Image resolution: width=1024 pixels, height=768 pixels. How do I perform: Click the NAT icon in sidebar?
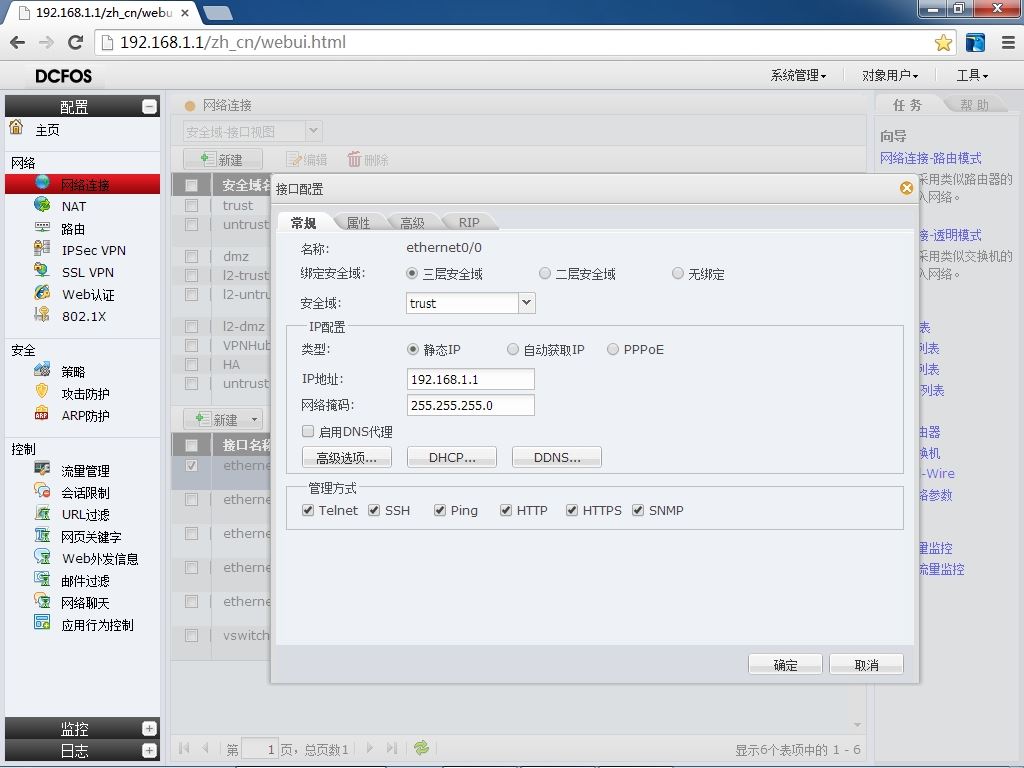pyautogui.click(x=42, y=204)
